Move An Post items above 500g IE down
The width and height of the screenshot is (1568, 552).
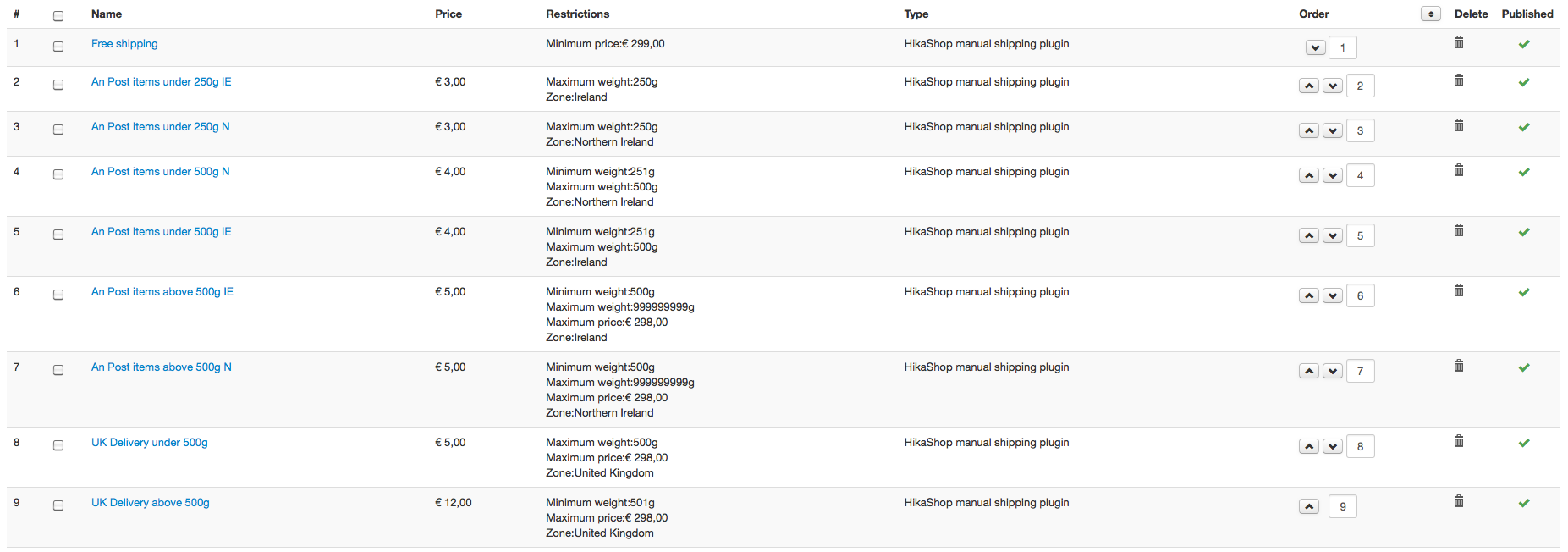(x=1332, y=295)
